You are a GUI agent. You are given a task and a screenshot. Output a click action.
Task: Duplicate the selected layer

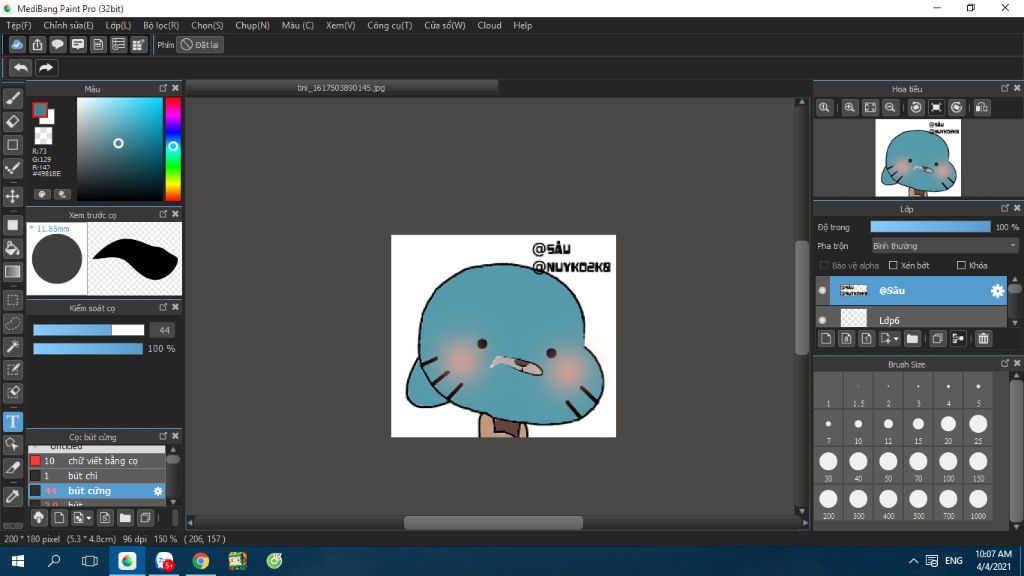(x=937, y=338)
